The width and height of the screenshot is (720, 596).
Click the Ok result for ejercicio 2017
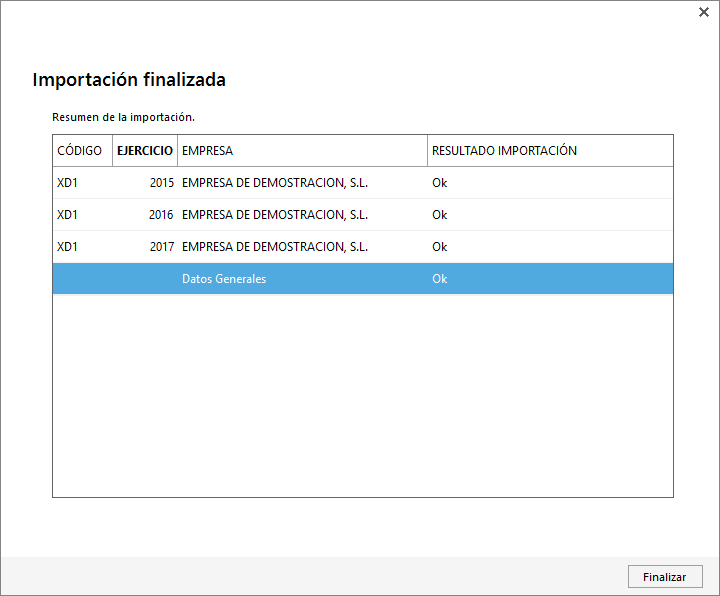pos(439,247)
